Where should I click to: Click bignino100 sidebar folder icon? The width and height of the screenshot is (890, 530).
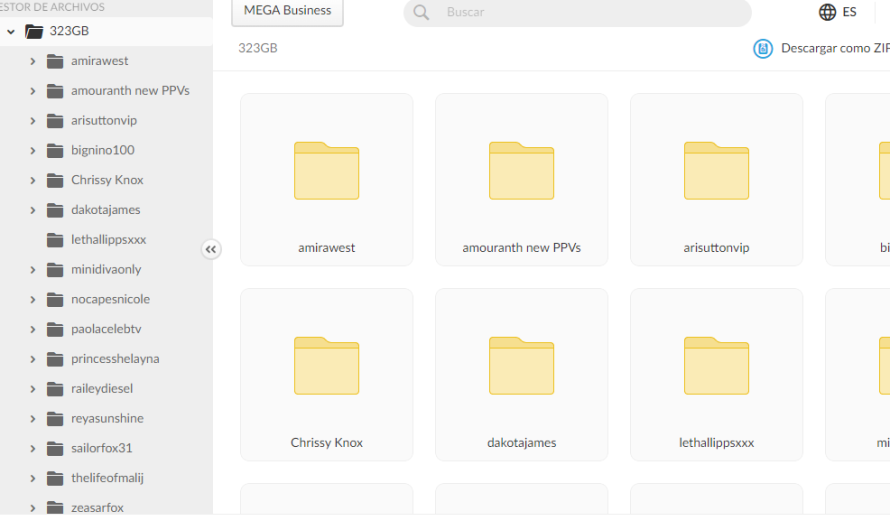(x=55, y=150)
